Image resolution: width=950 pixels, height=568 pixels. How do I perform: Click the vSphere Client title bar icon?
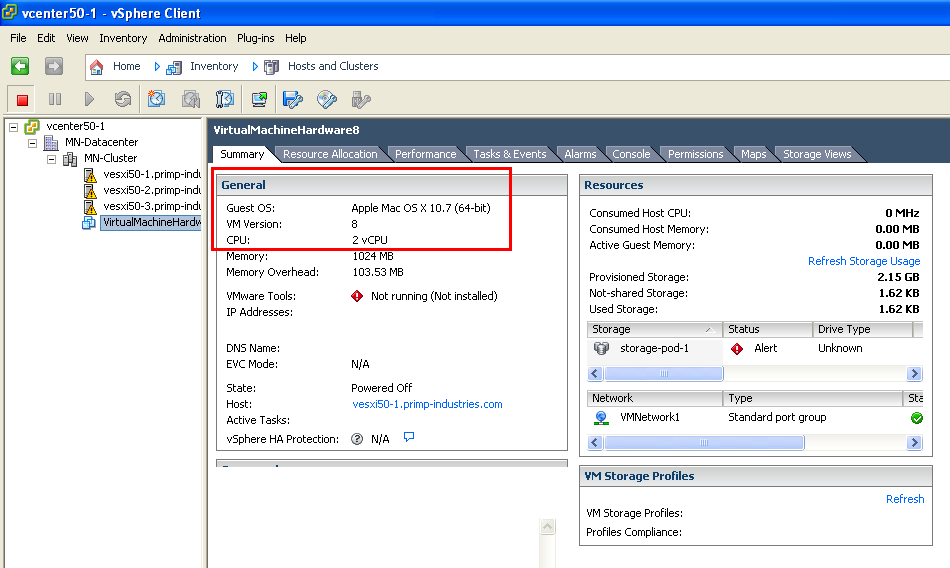point(10,12)
